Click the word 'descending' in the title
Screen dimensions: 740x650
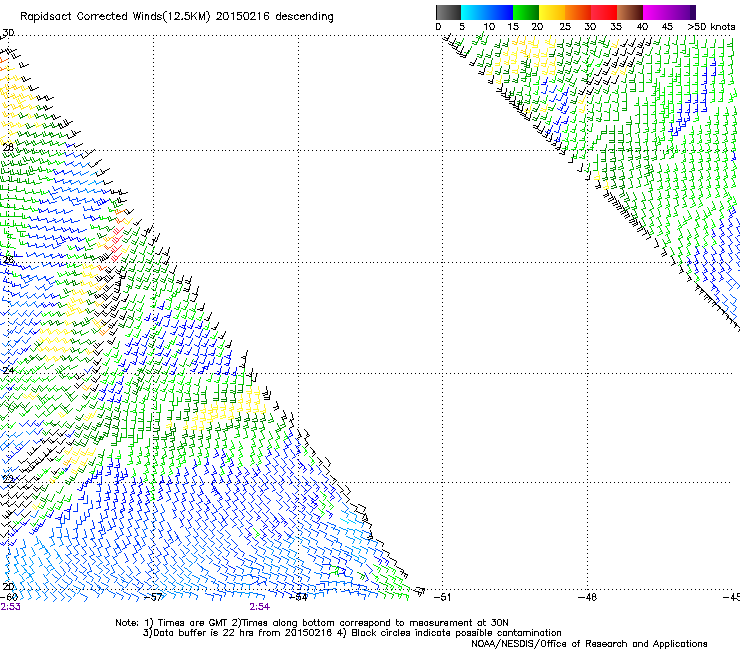(x=304, y=17)
